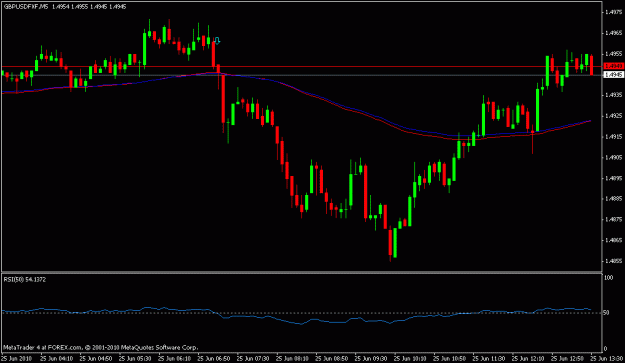The height and width of the screenshot is (363, 625).
Task: Click the 1.4865 price scale label
Action: (x=613, y=240)
